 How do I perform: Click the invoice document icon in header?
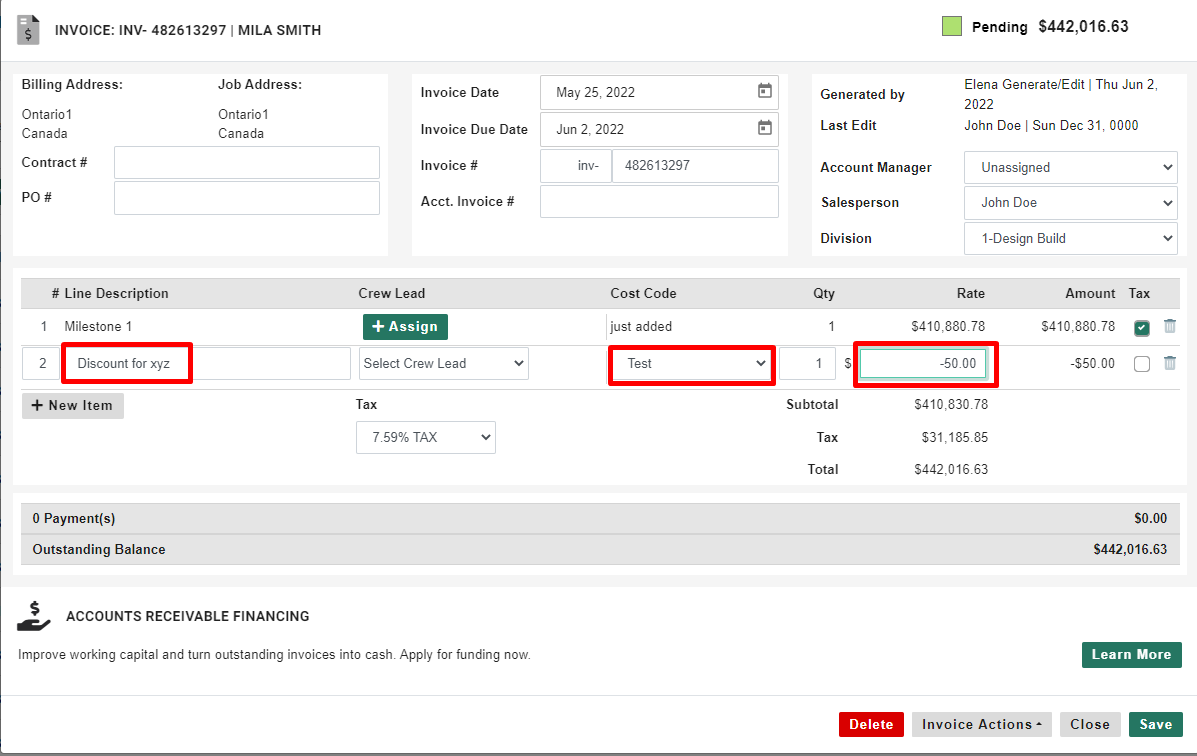click(27, 29)
